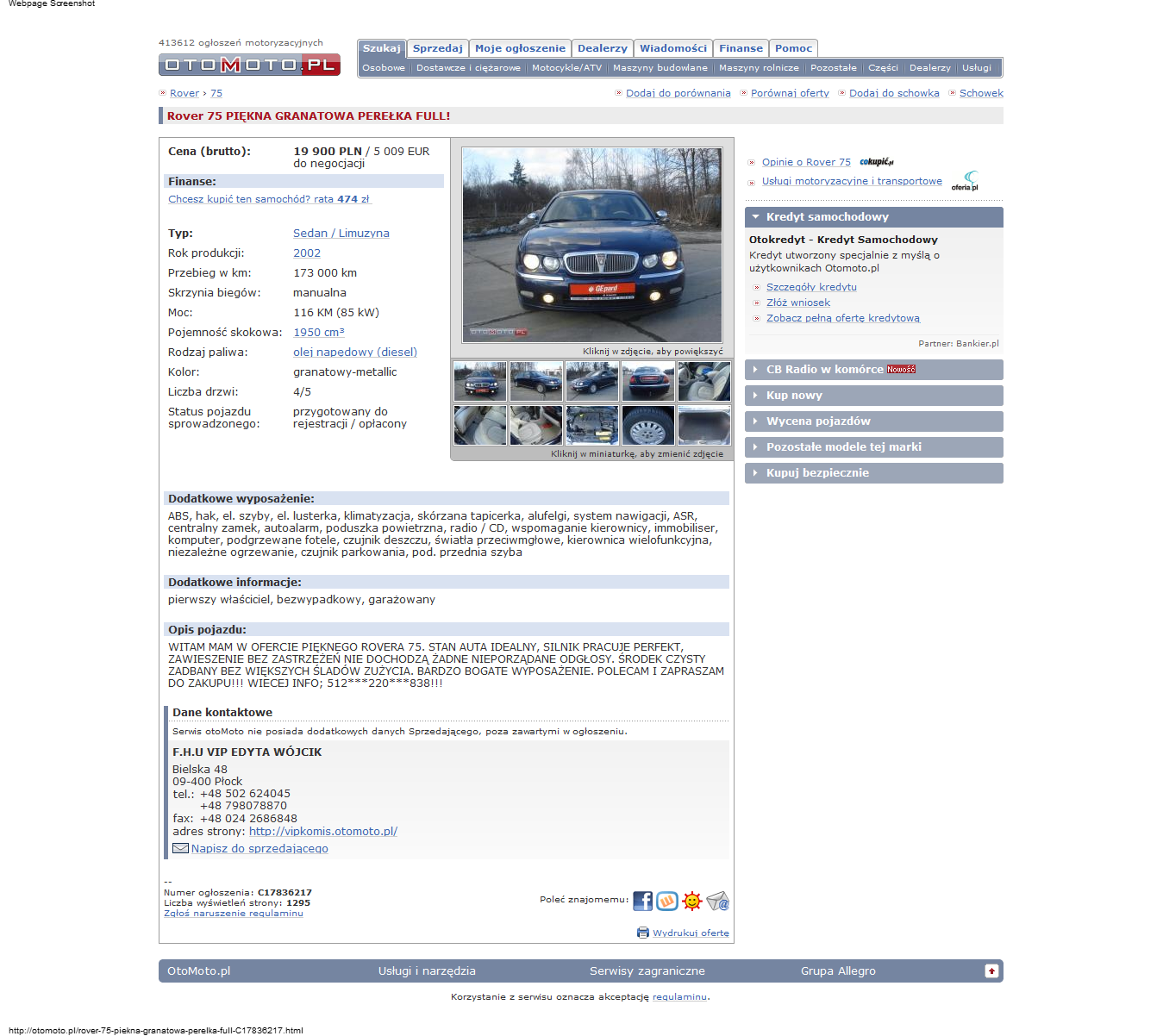Collapse the Kredyt samochodowy panel
1163x1036 pixels.
(x=873, y=217)
